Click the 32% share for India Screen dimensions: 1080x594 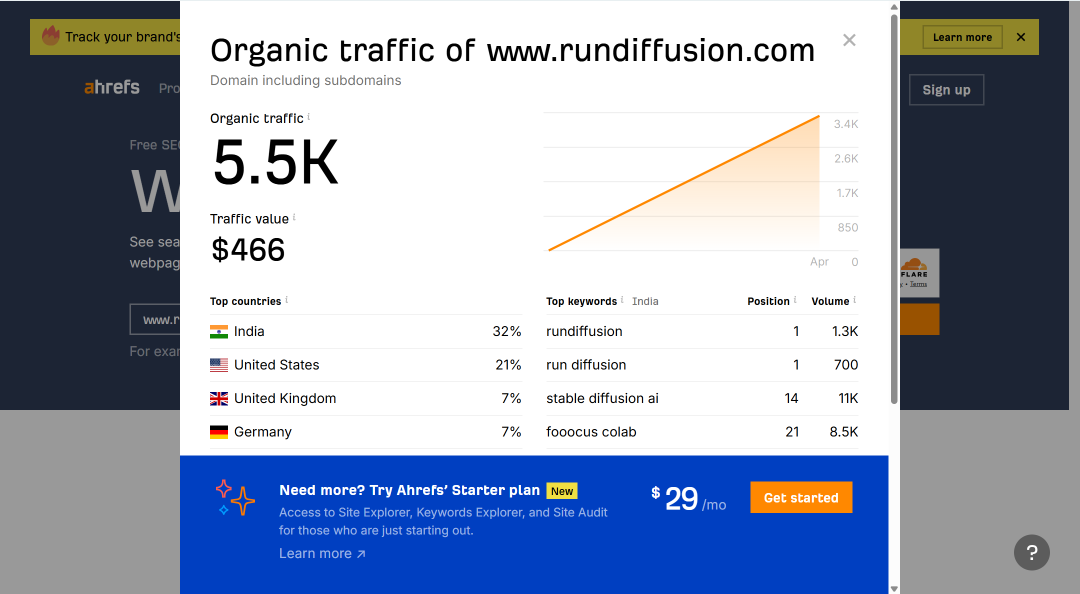pos(507,331)
